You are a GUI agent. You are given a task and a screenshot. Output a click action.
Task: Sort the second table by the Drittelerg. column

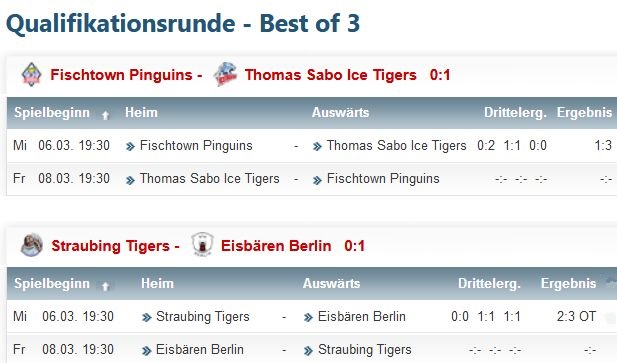(x=489, y=284)
